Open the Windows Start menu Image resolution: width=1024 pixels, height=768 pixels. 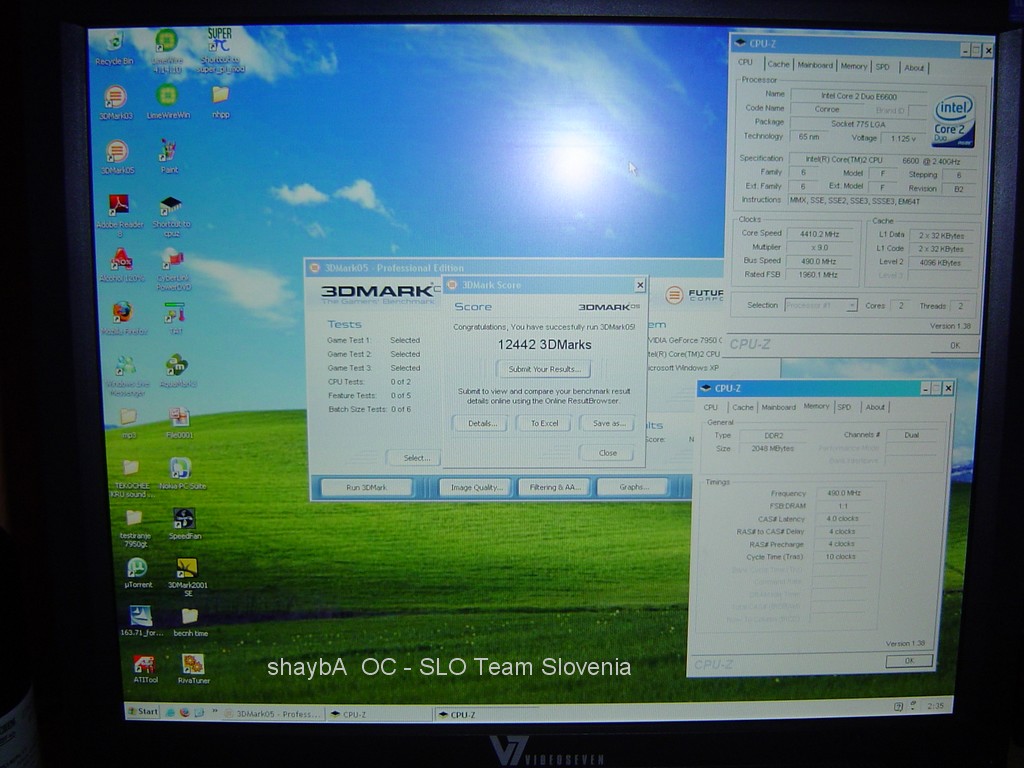pos(142,711)
